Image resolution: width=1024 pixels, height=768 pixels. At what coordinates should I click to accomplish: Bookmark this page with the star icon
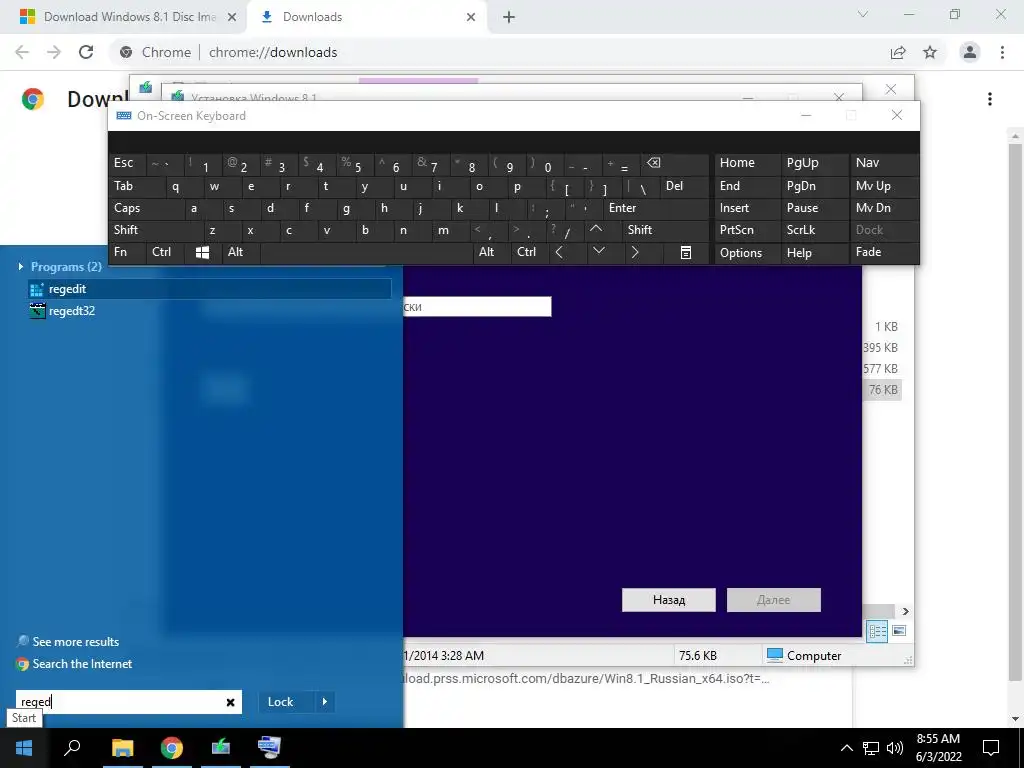click(930, 52)
